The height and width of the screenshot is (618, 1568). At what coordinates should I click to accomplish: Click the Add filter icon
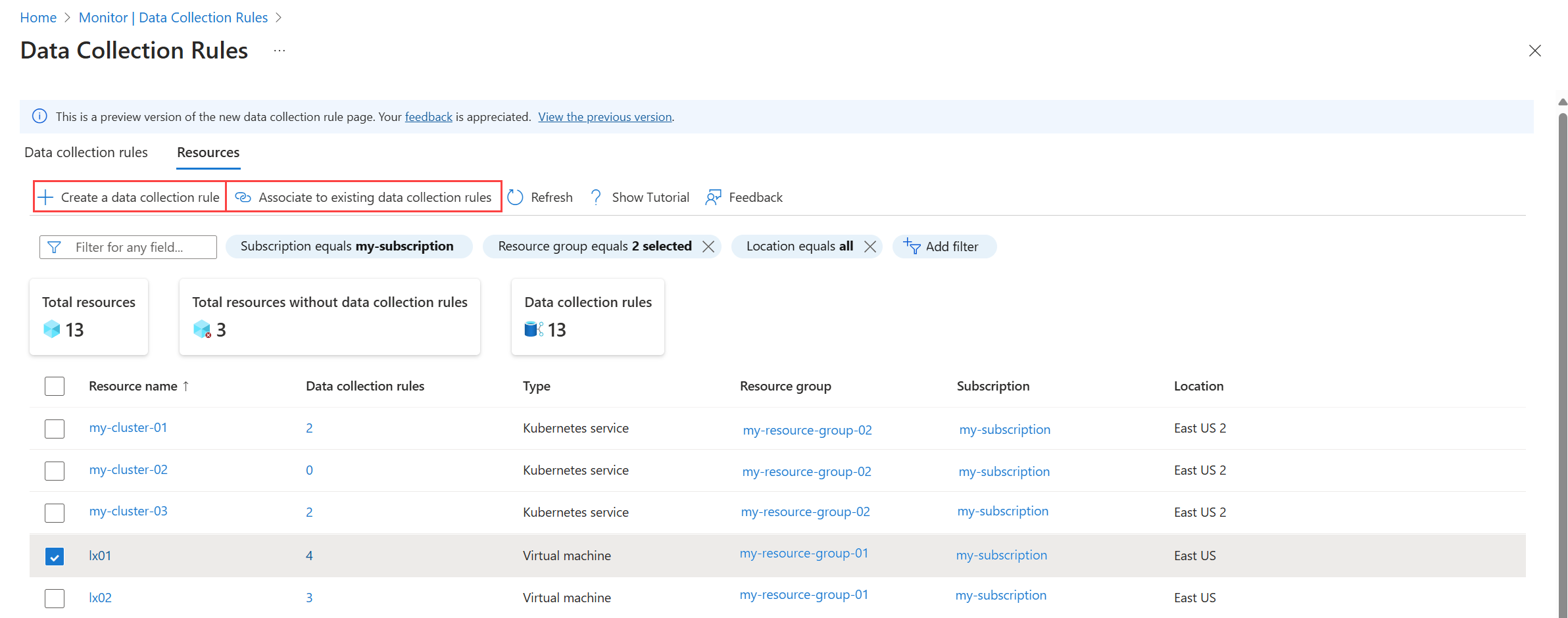click(912, 247)
